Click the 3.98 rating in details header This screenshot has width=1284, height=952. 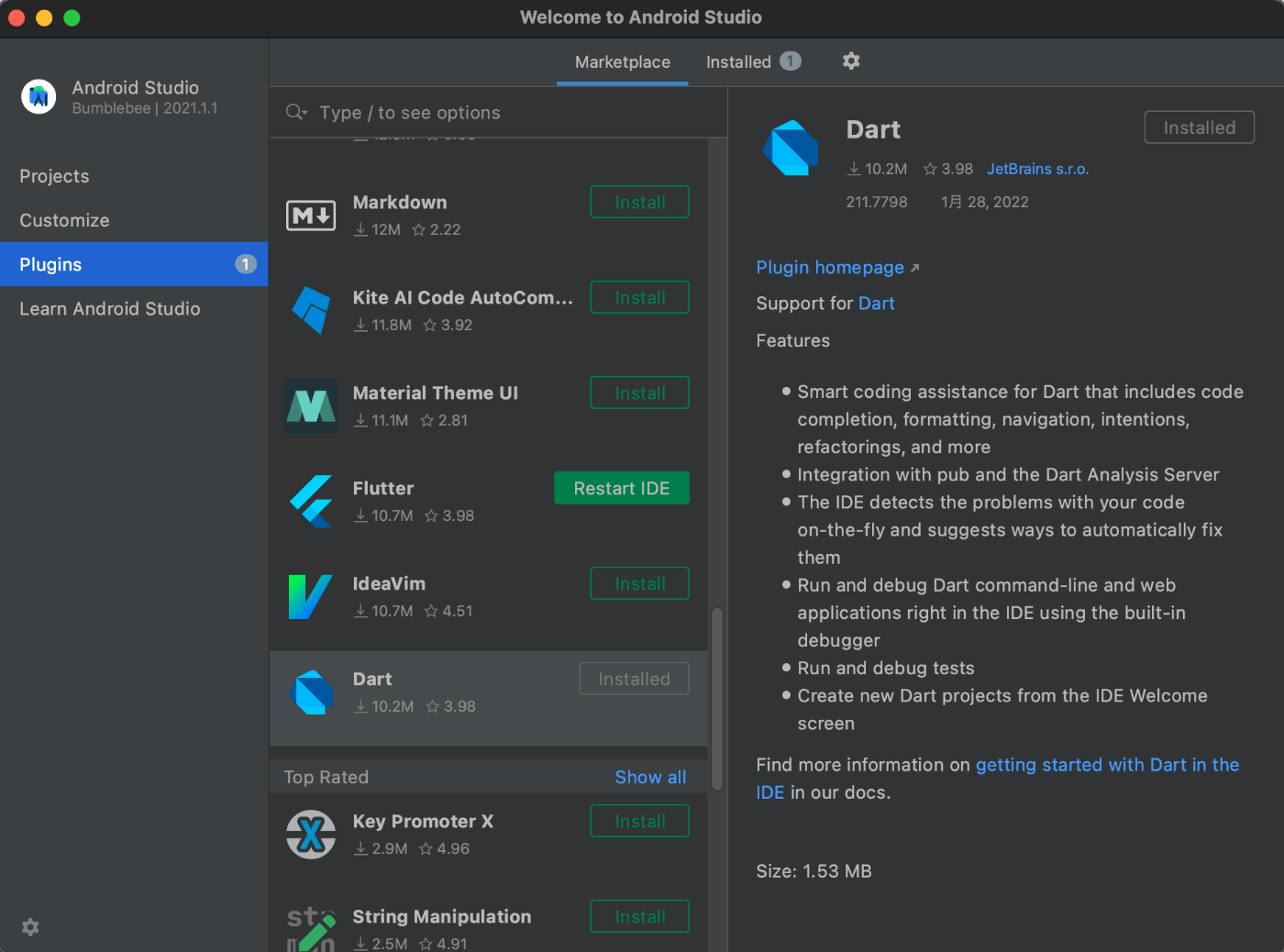[948, 169]
